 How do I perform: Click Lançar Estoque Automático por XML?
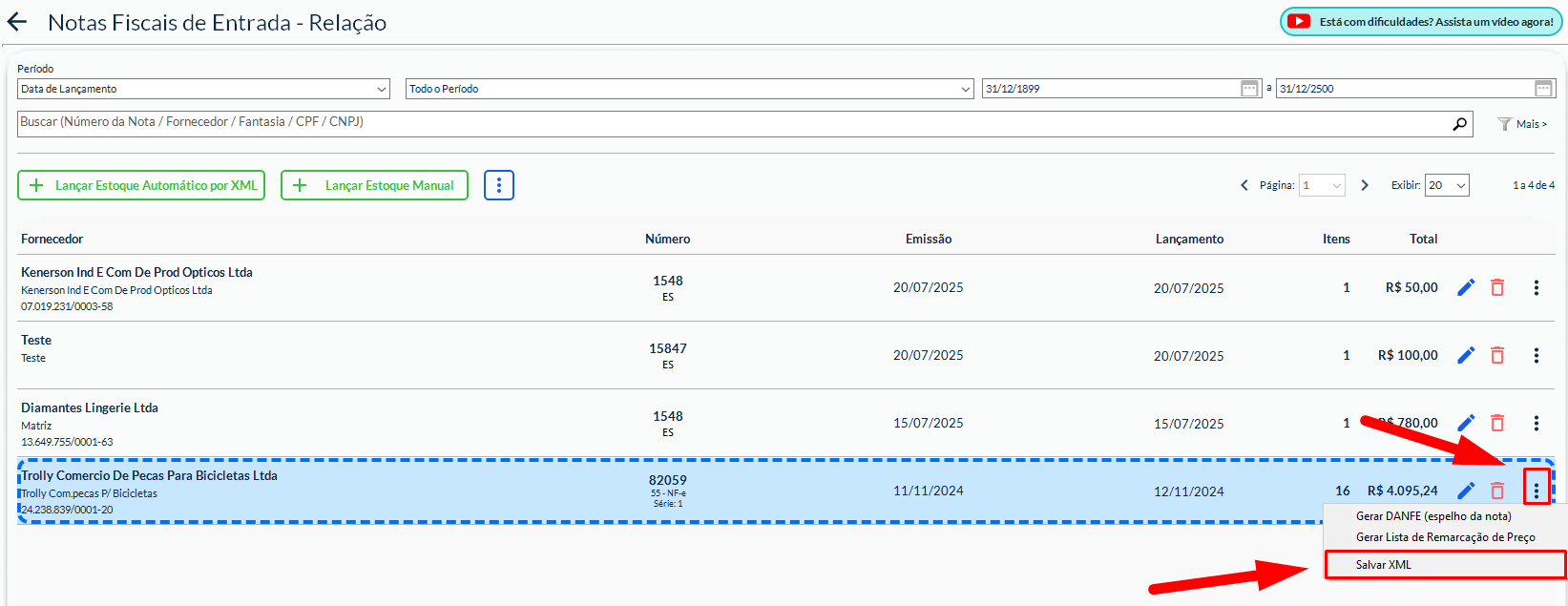(141, 185)
